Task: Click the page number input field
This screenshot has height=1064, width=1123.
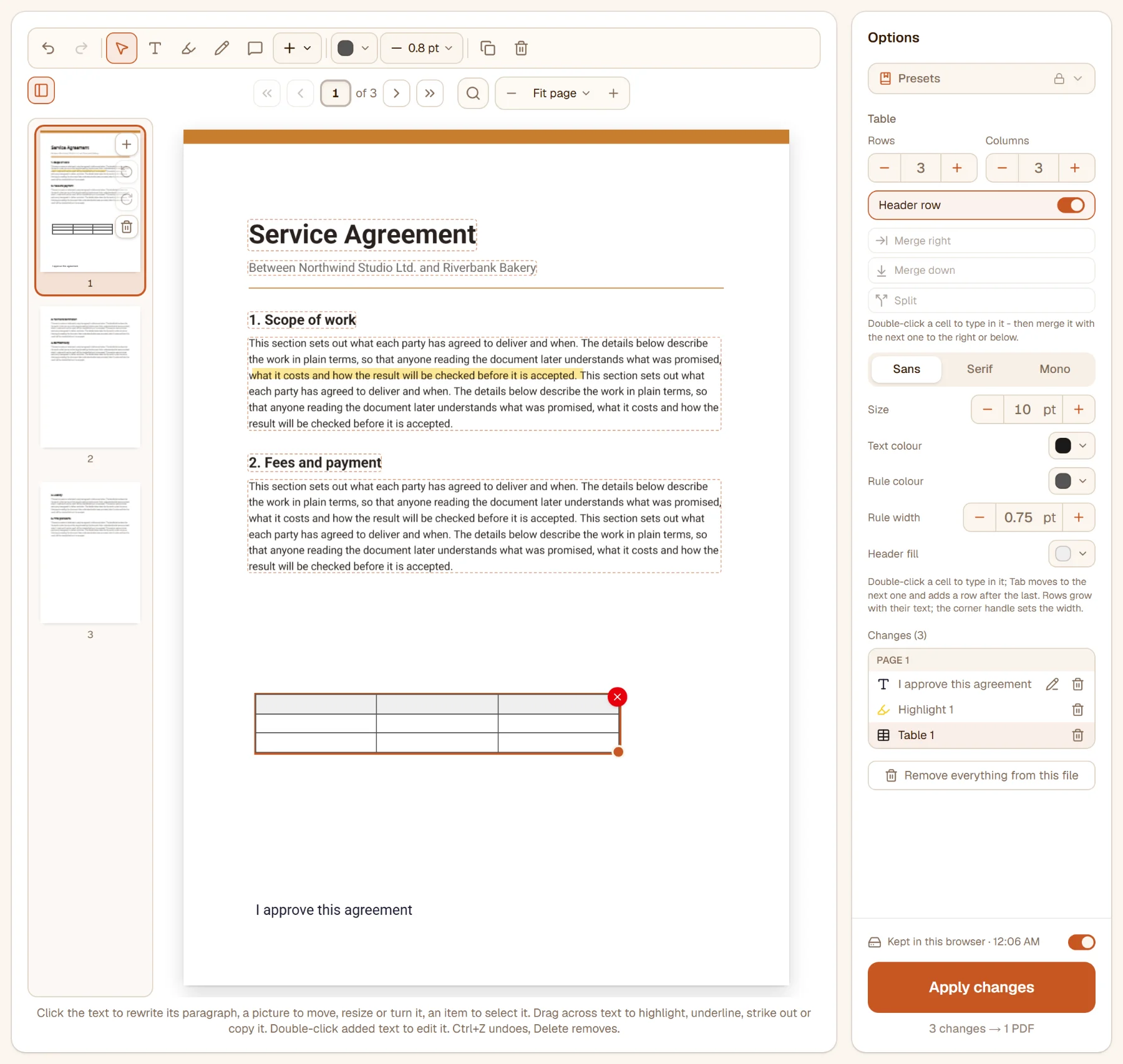Action: [336, 93]
